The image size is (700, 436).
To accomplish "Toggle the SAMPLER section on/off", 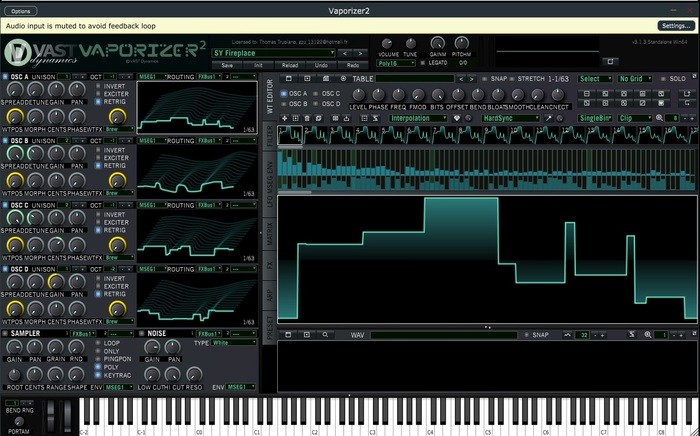I will [x=5, y=333].
